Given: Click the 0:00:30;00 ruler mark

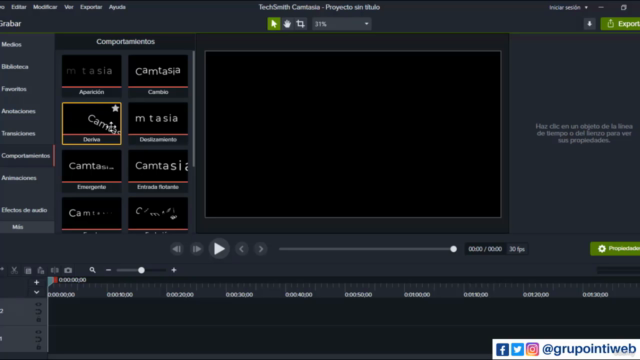Looking at the screenshot, I should click(x=239, y=294).
